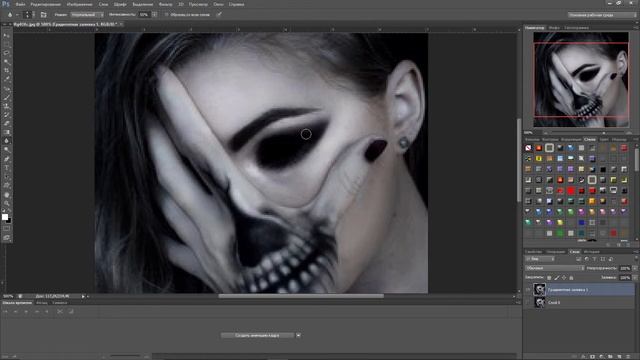This screenshot has height=360, width=640.
Task: Select the Path Selection tool
Action: click(x=7, y=177)
